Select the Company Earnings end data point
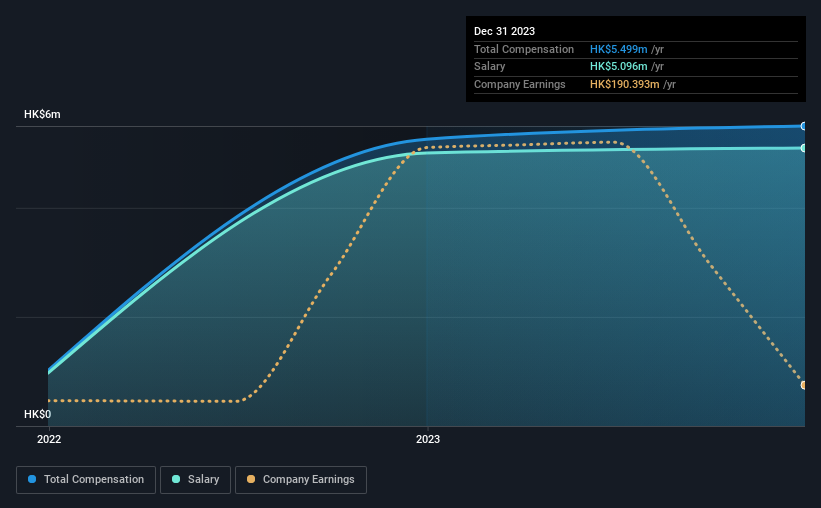The width and height of the screenshot is (821, 508). [804, 385]
